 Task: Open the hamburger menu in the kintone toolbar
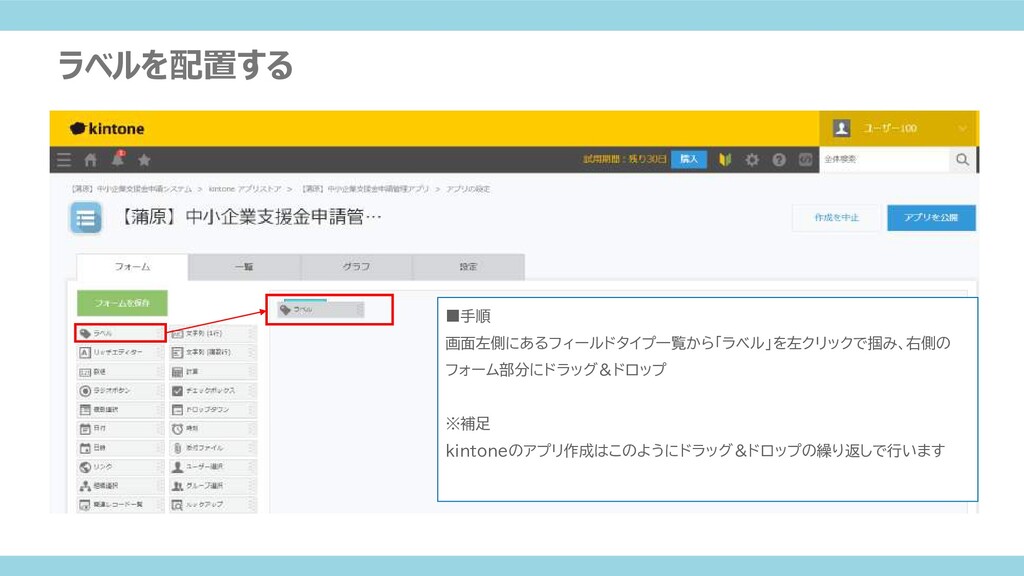pyautogui.click(x=64, y=160)
